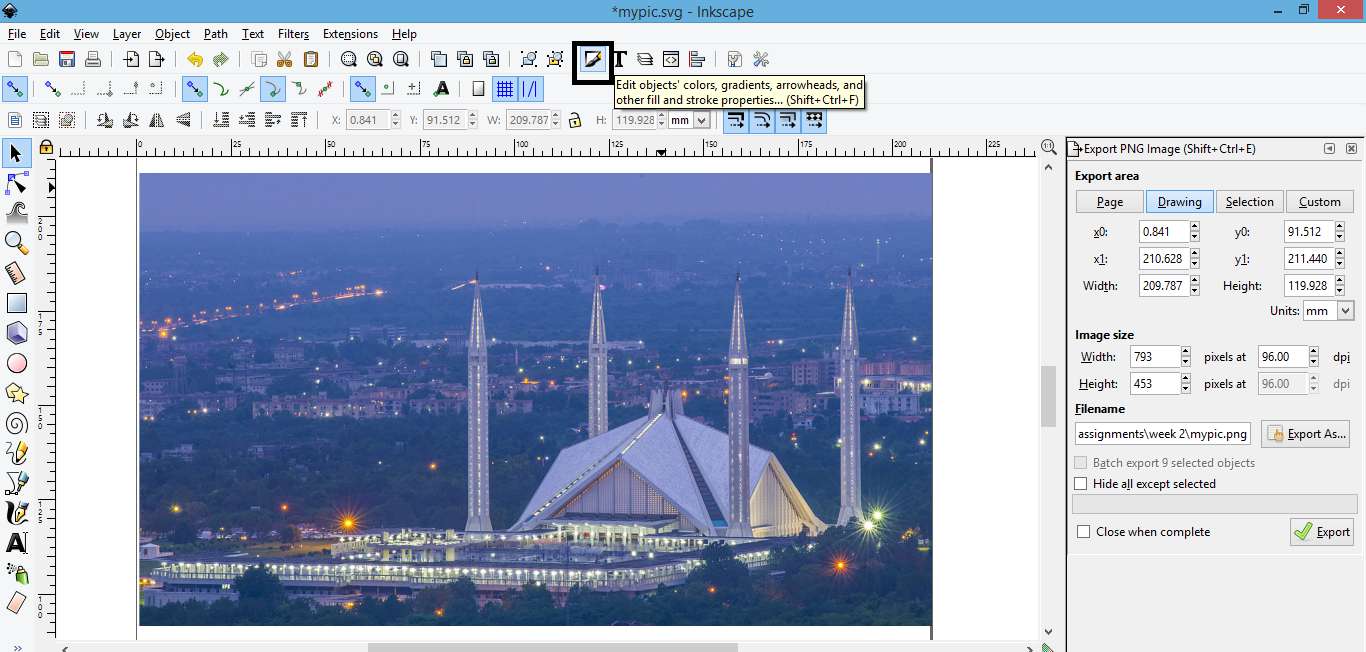
Task: Open the Layer menu
Action: click(x=127, y=34)
